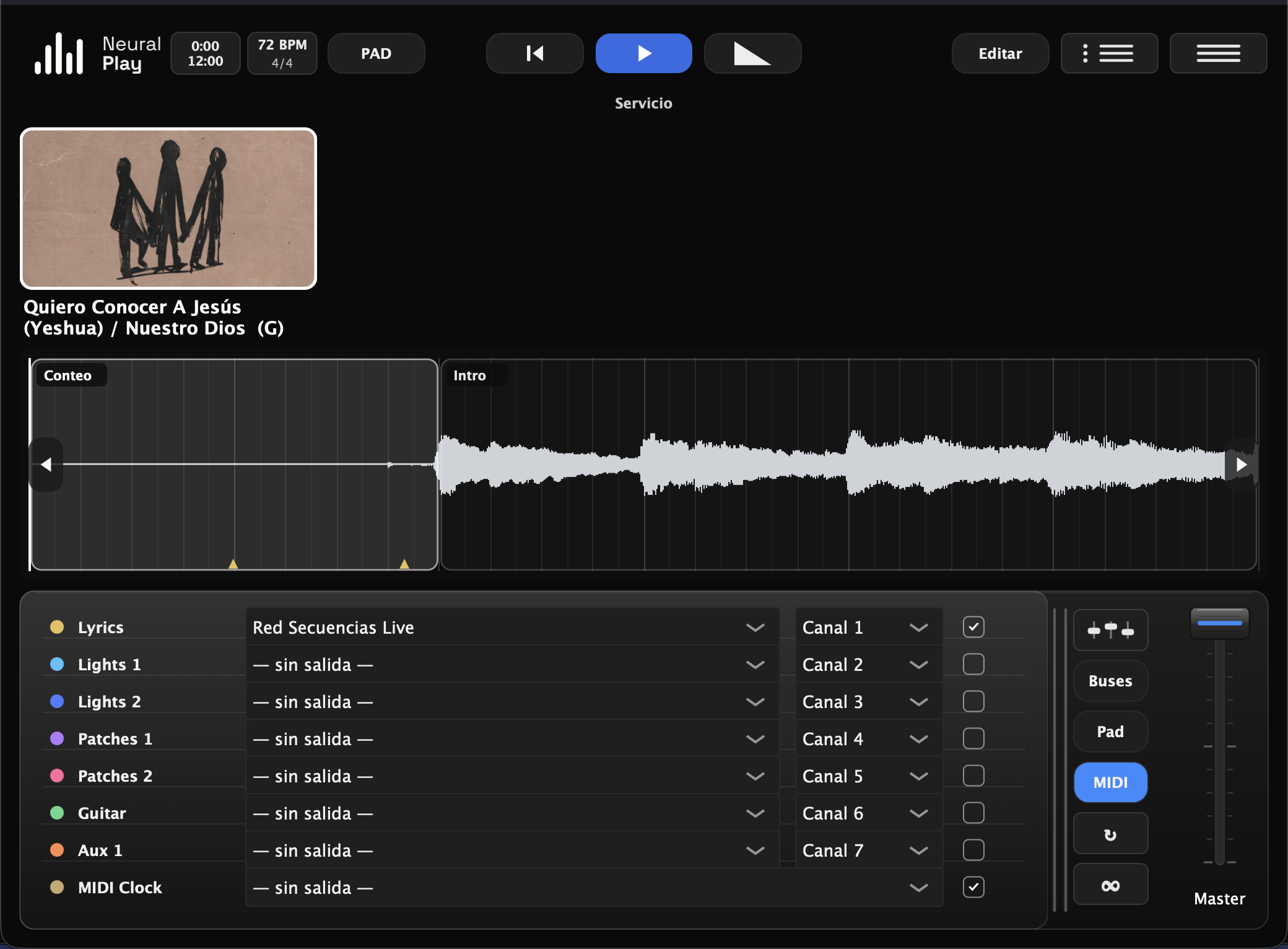This screenshot has width=1288, height=949.
Task: Switch to the Pad tab
Action: (1111, 732)
